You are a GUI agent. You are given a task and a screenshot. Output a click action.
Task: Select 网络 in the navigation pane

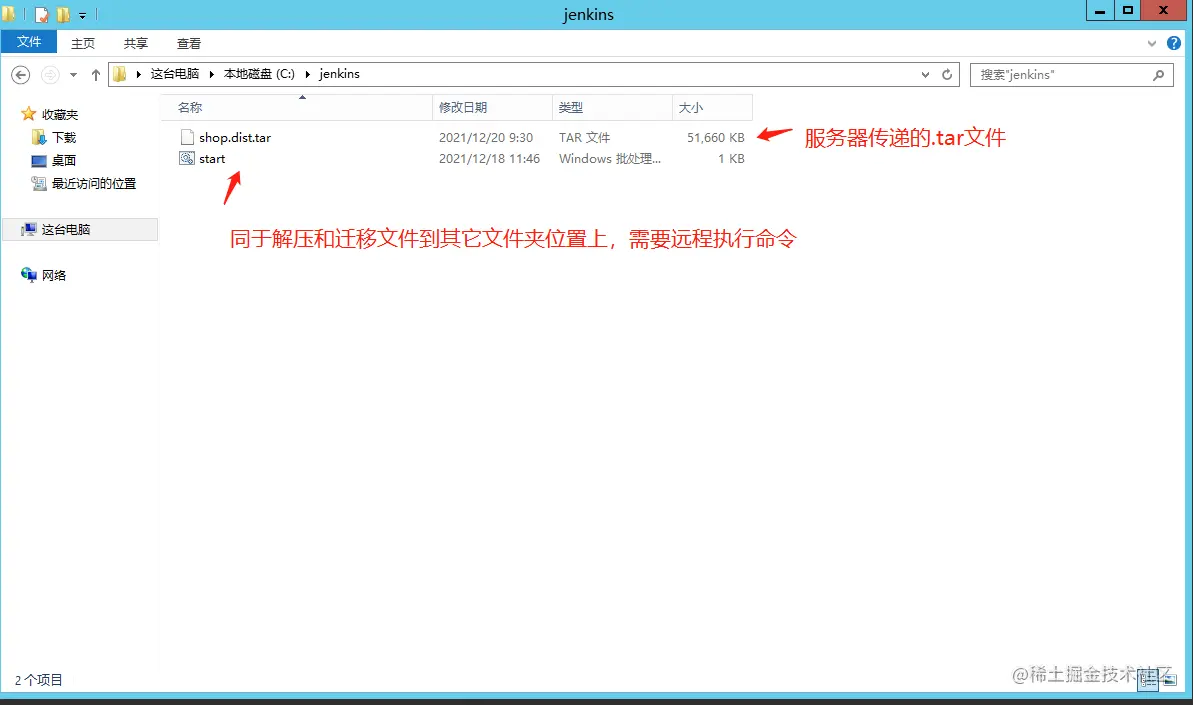click(53, 275)
